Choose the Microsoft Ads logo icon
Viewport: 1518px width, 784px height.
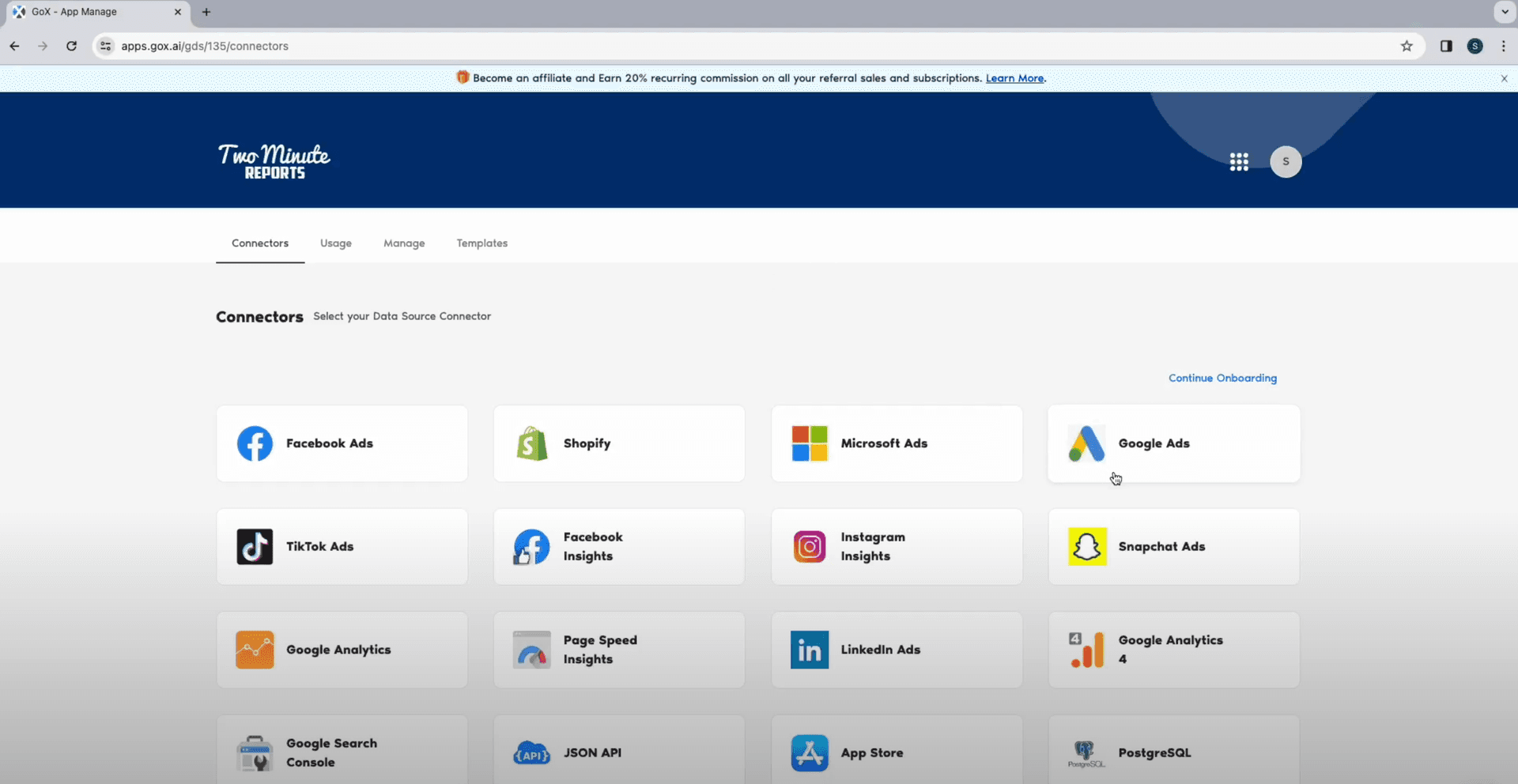point(810,443)
